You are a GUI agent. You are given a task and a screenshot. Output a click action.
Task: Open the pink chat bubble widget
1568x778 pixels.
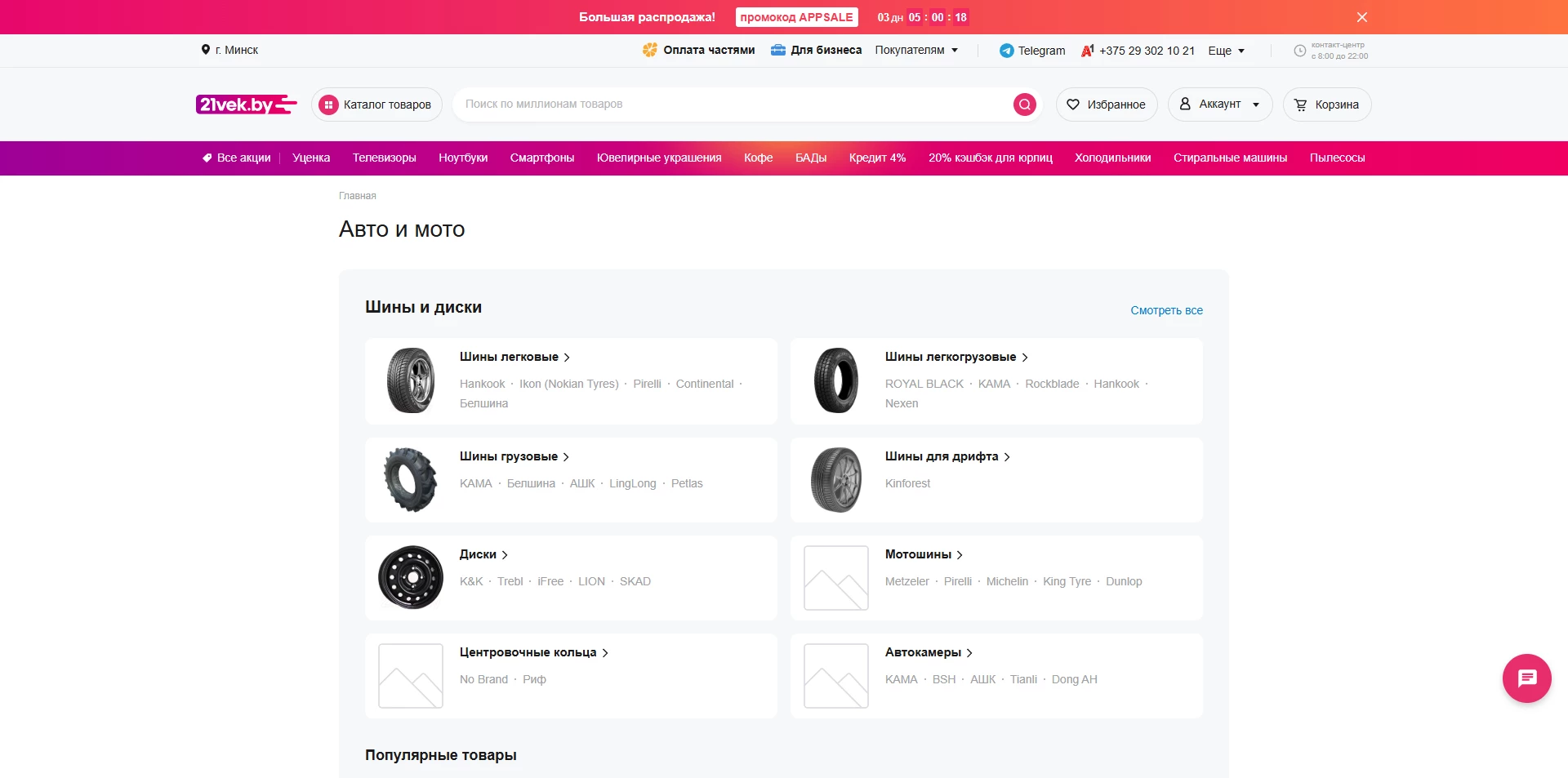(1526, 678)
